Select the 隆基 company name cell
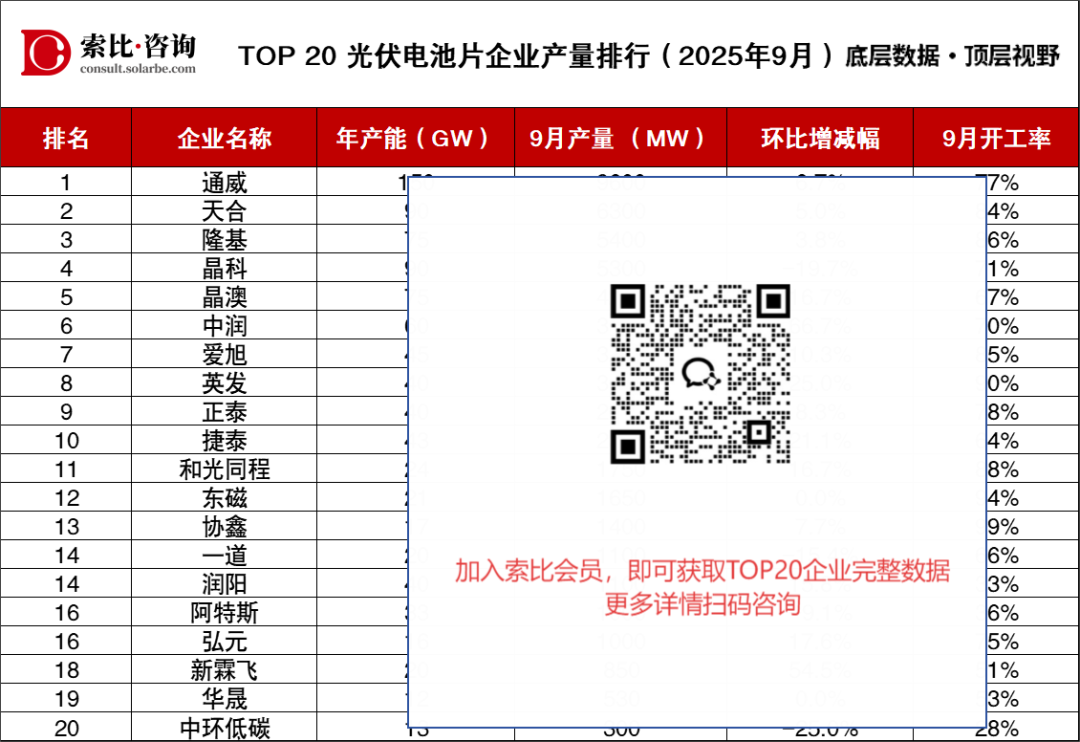This screenshot has height=742, width=1080. (224, 240)
